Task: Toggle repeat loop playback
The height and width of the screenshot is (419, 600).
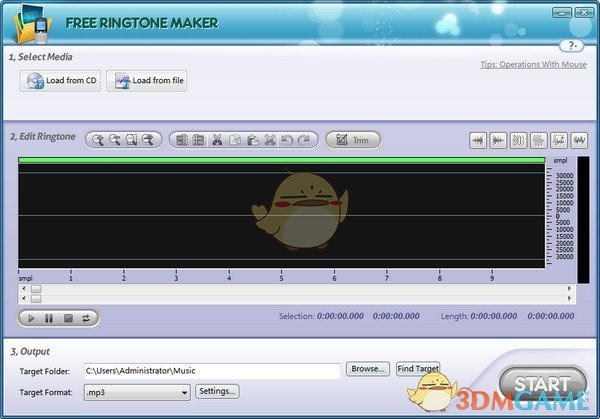Action: (x=86, y=318)
